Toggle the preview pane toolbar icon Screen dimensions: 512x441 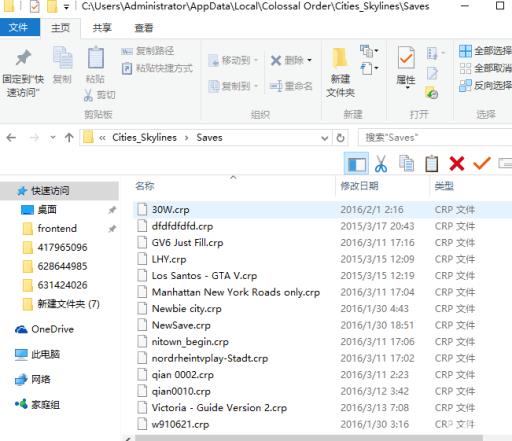[x=356, y=164]
